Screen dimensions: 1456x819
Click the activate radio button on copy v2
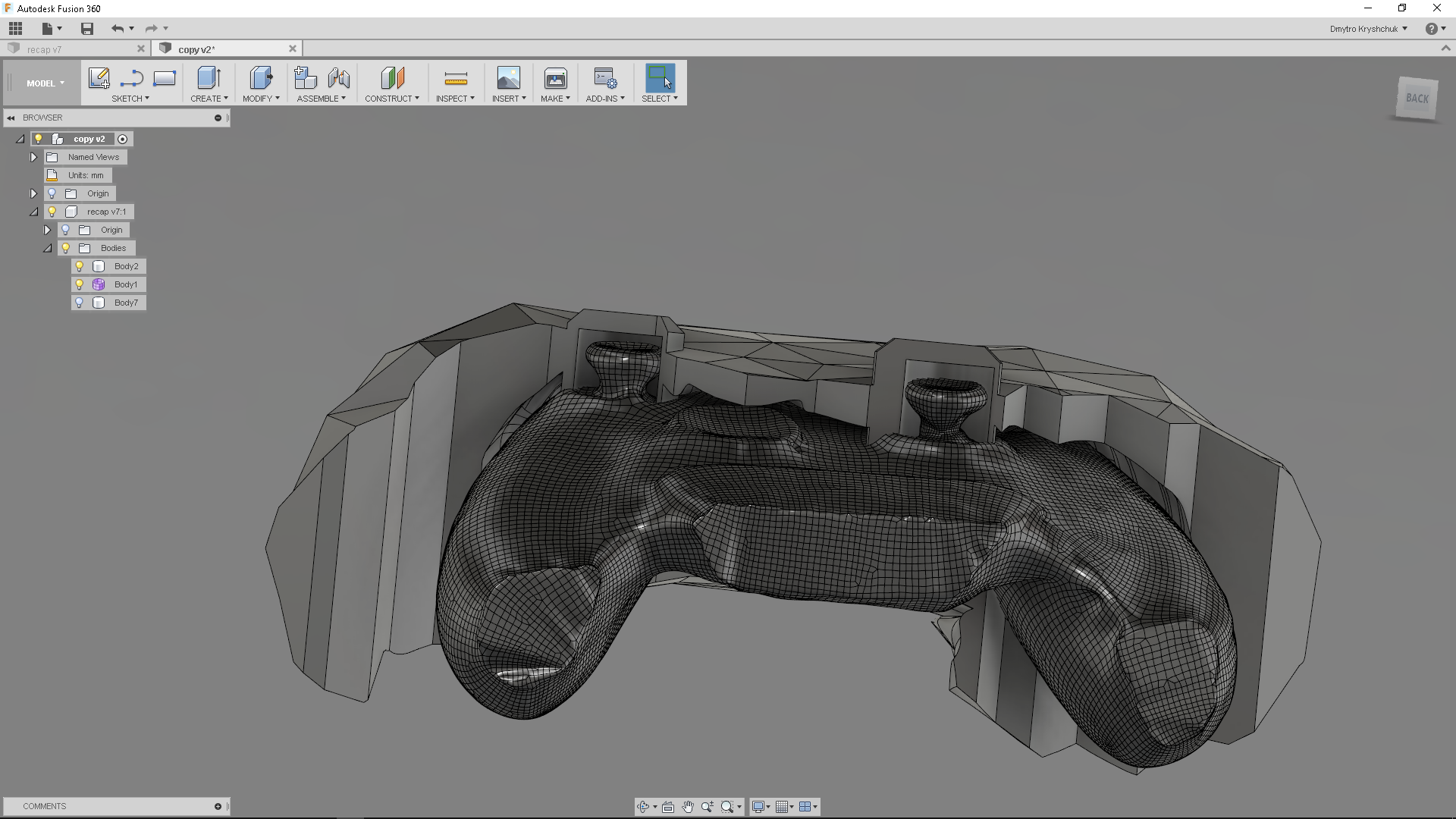122,139
